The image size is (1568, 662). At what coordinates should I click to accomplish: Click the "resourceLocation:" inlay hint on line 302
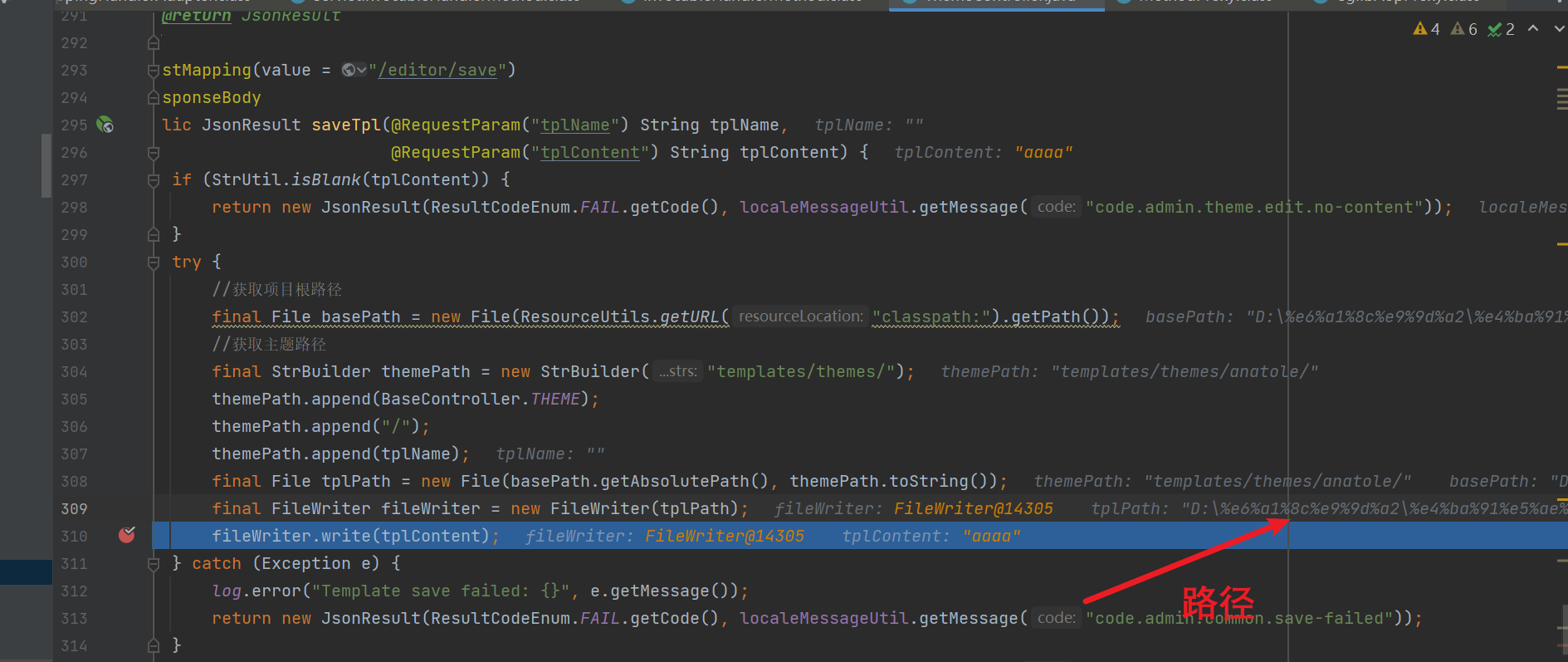(800, 316)
